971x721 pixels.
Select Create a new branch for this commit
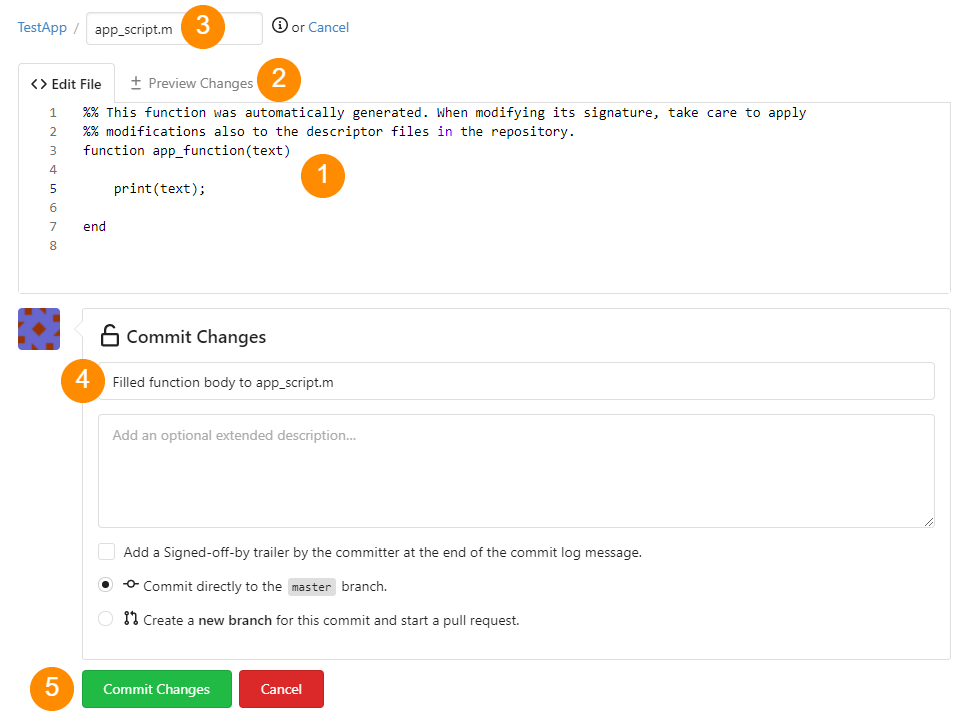click(106, 620)
